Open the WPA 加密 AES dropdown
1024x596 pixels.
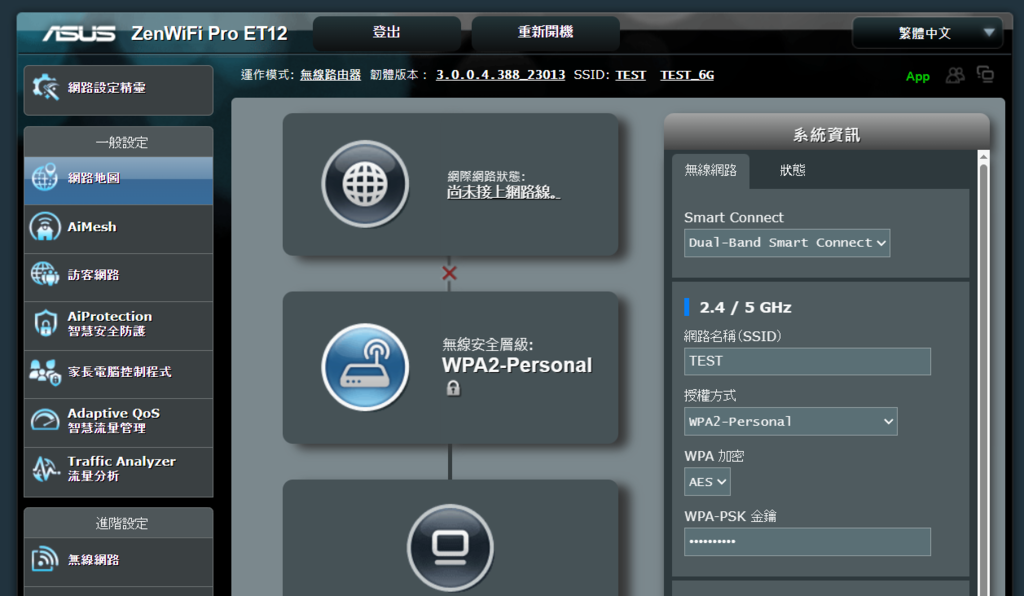(x=707, y=482)
